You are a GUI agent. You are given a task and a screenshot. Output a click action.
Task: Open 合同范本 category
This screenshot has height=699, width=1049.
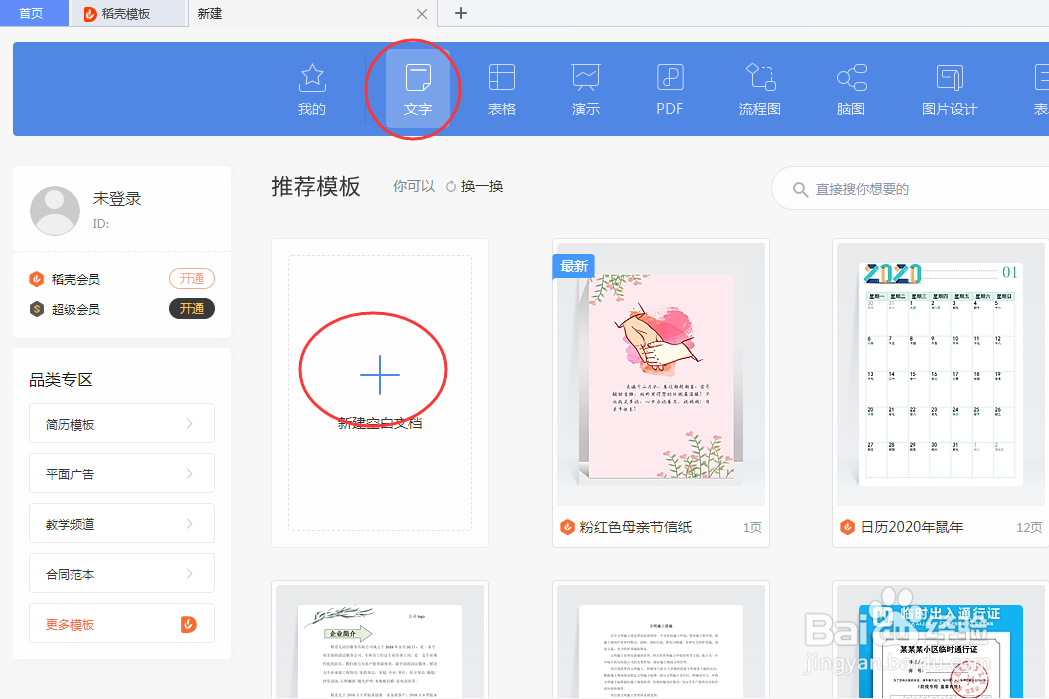122,573
